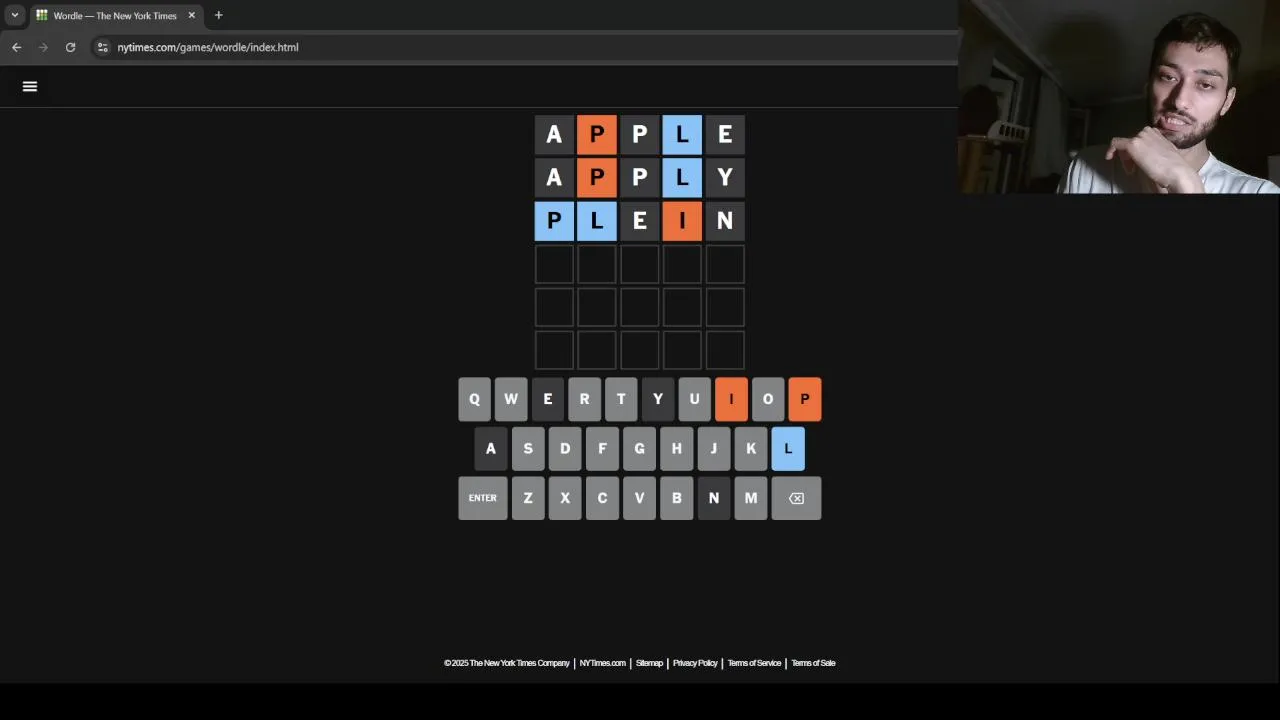Click the browser back arrow
The width and height of the screenshot is (1280, 720).
[16, 47]
